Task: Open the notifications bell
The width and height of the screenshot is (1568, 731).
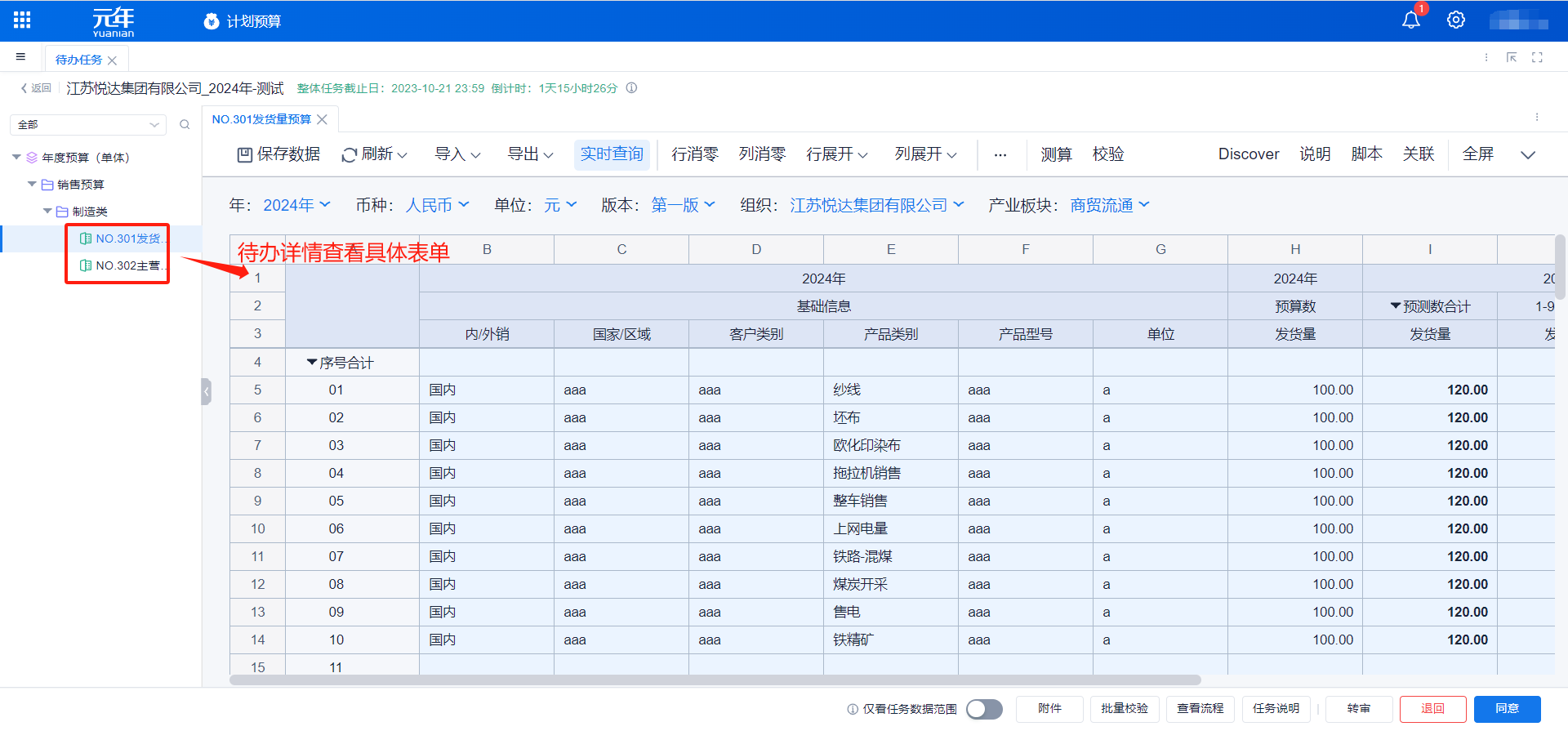Action: point(1410,20)
